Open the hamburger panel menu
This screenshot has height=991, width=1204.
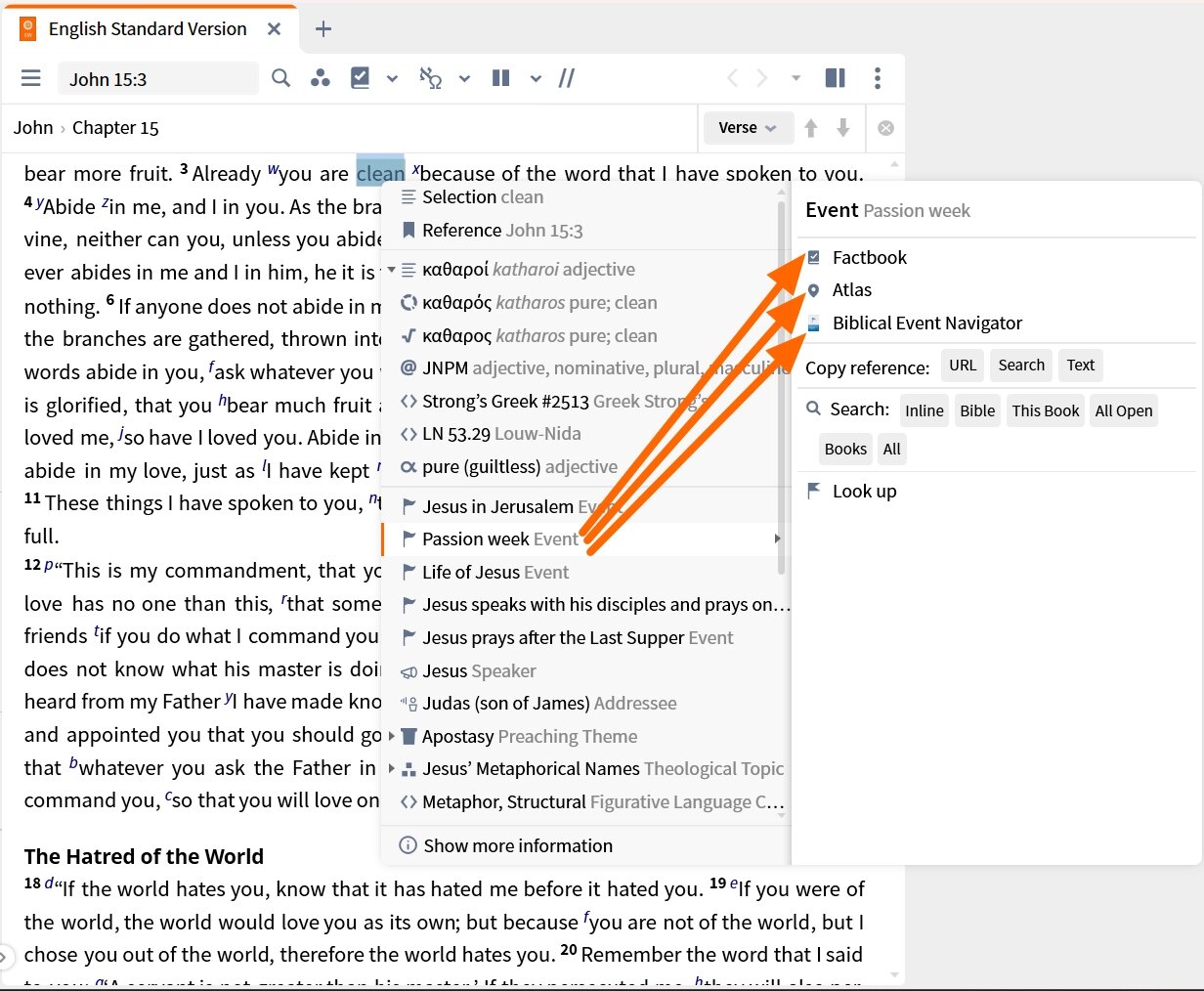pos(31,78)
